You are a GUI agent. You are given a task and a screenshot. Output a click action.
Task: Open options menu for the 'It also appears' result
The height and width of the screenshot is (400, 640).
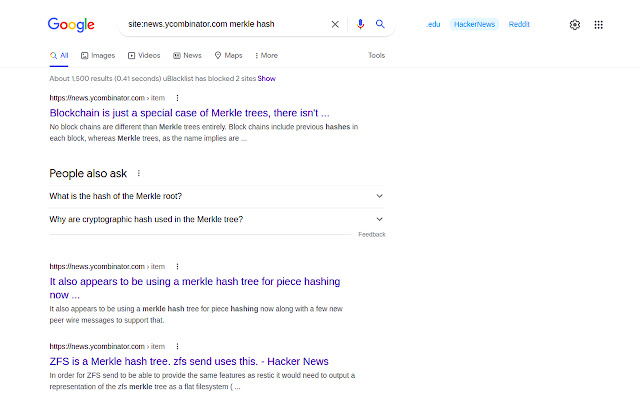[x=177, y=267]
